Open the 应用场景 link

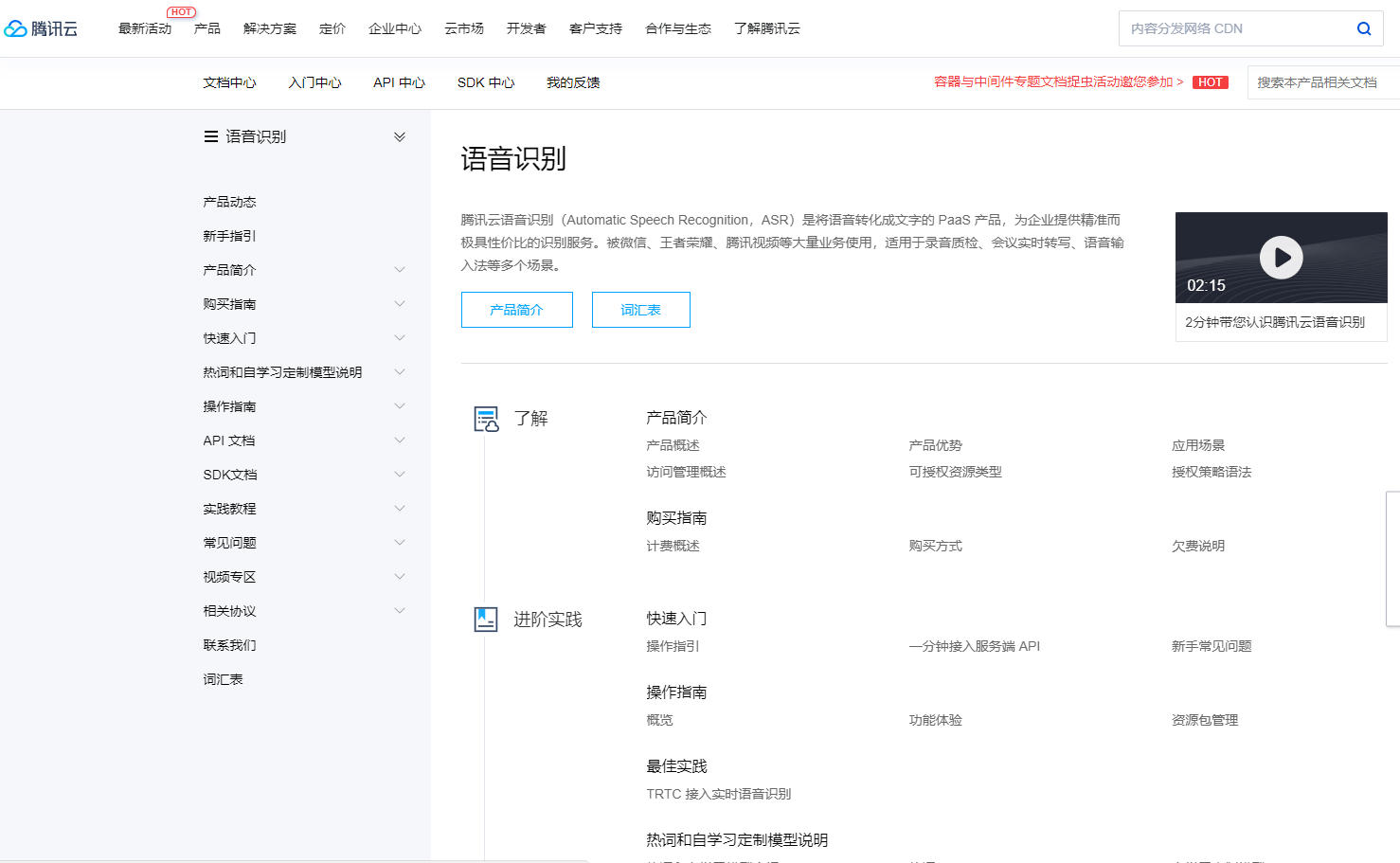1198,445
